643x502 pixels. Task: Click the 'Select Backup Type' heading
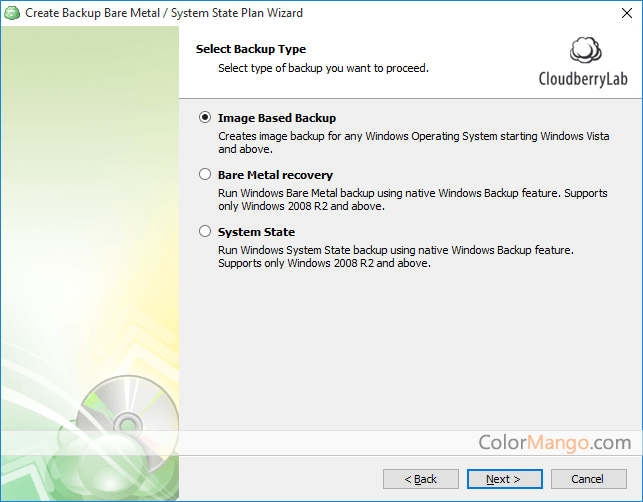coord(251,49)
